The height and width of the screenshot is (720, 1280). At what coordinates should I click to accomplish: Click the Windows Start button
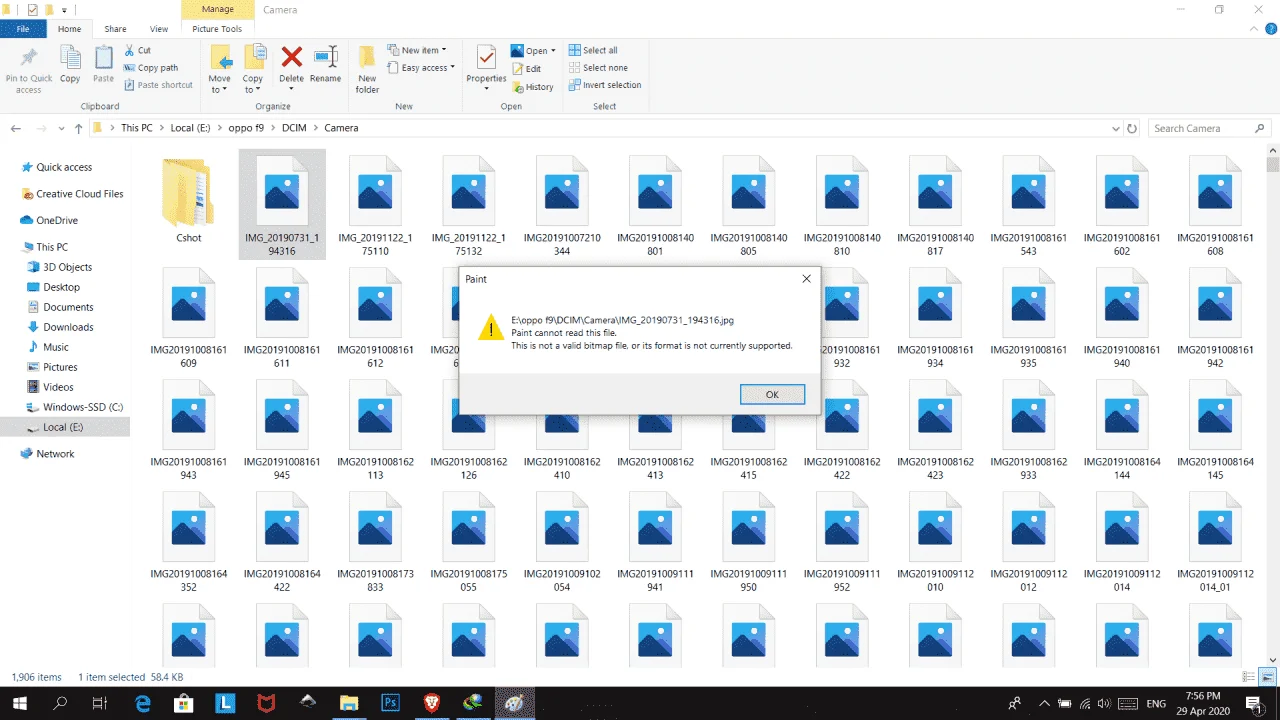click(x=19, y=703)
